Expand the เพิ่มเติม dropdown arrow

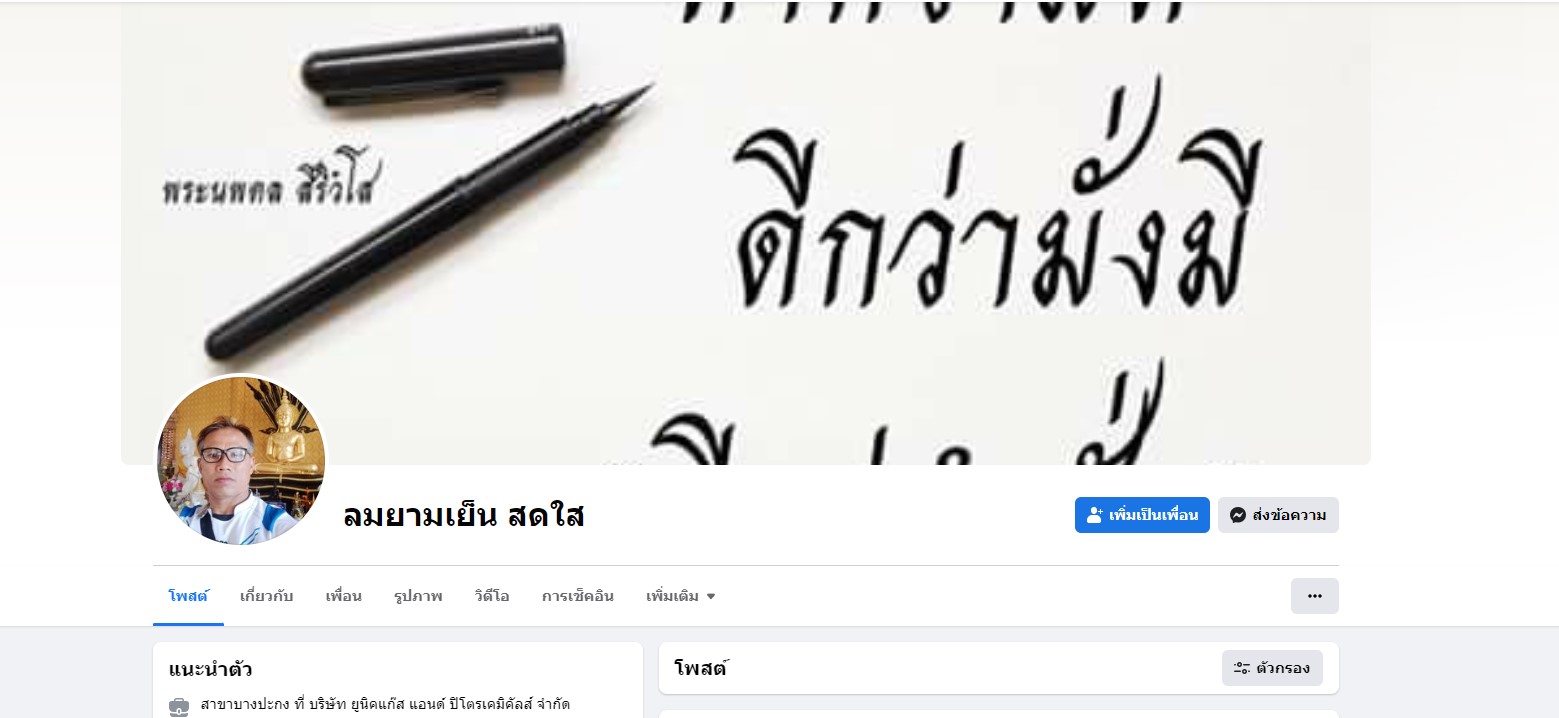711,597
